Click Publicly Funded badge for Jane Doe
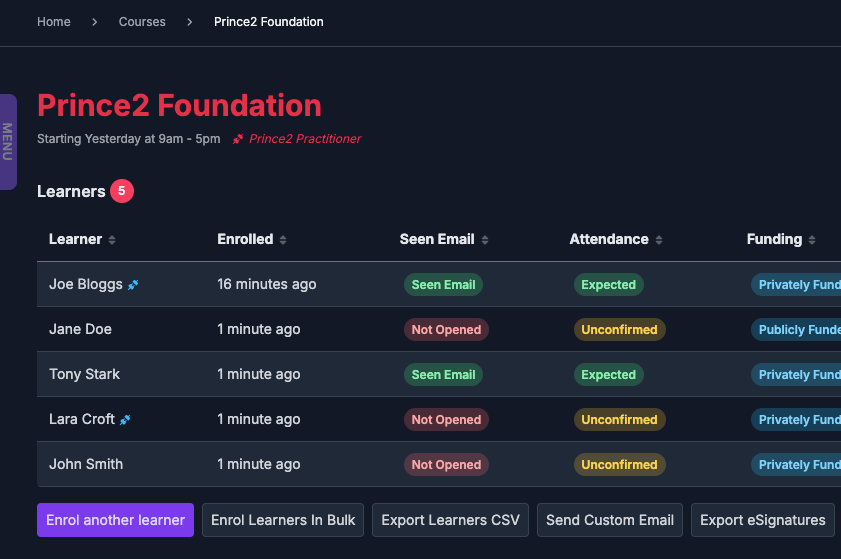841x559 pixels. 796,330
